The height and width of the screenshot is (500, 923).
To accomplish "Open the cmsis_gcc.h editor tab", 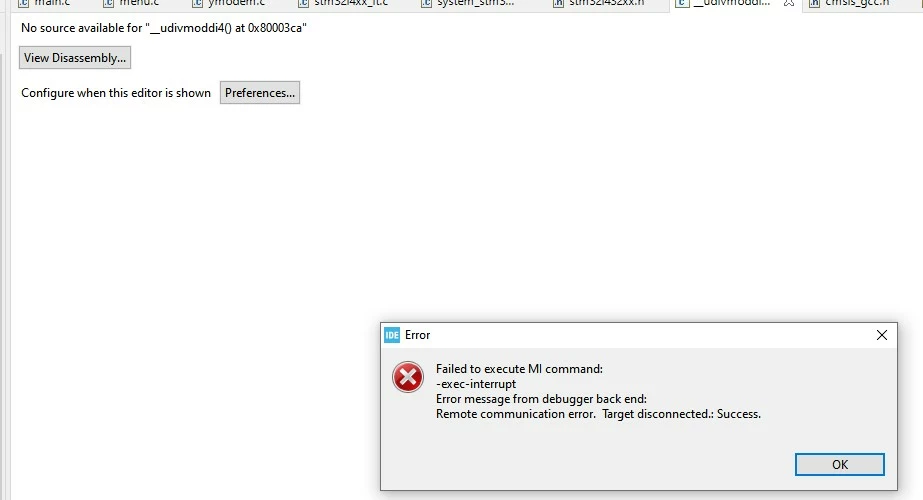I will tap(851, 4).
